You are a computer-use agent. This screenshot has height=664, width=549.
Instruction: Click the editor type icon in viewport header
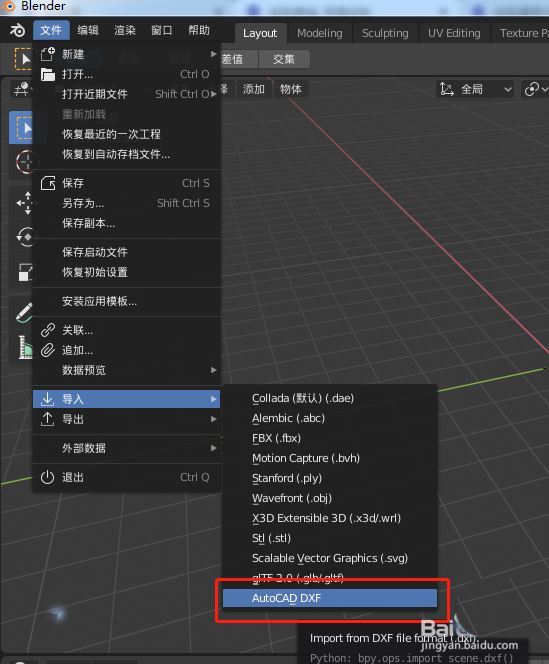pyautogui.click(x=21, y=89)
